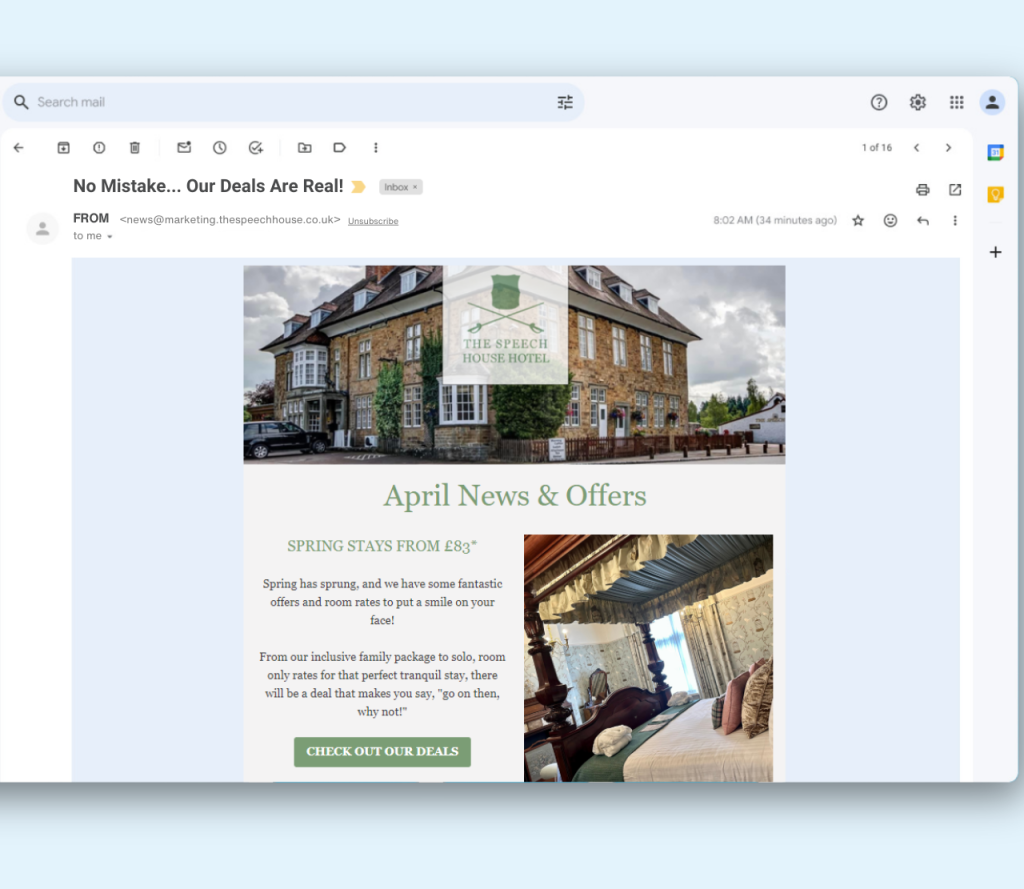Print the whole email
1024x889 pixels.
point(923,190)
